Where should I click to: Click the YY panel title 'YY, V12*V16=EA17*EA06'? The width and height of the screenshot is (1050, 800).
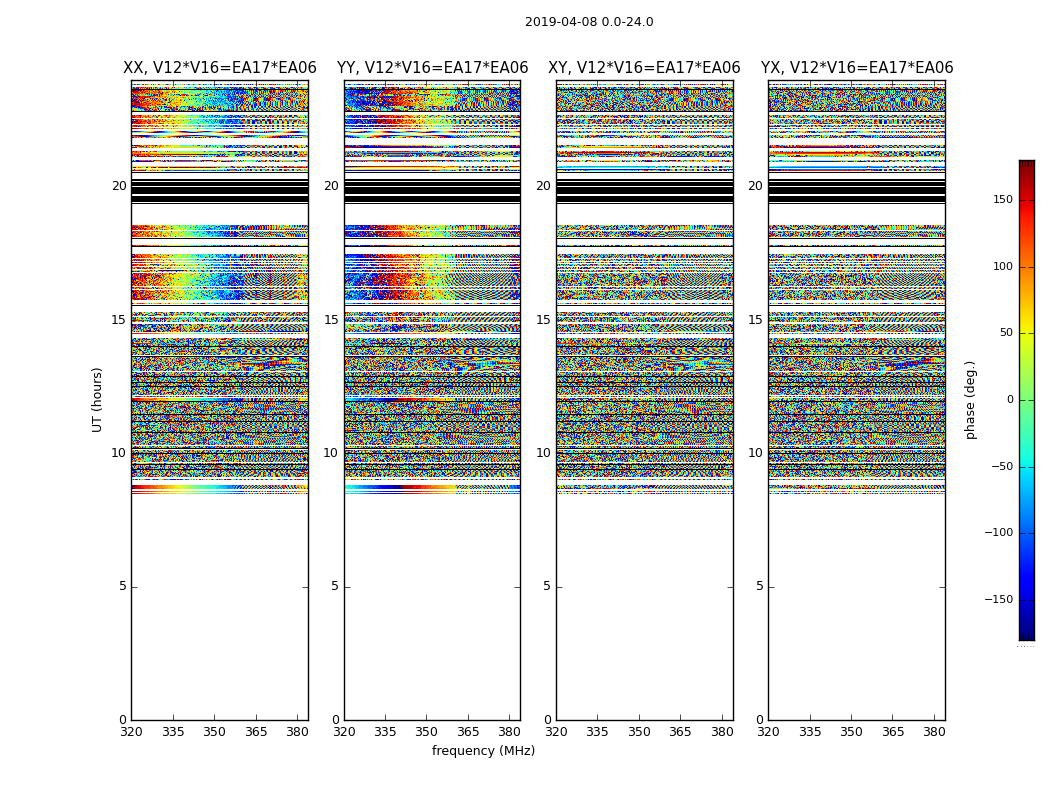tap(433, 68)
